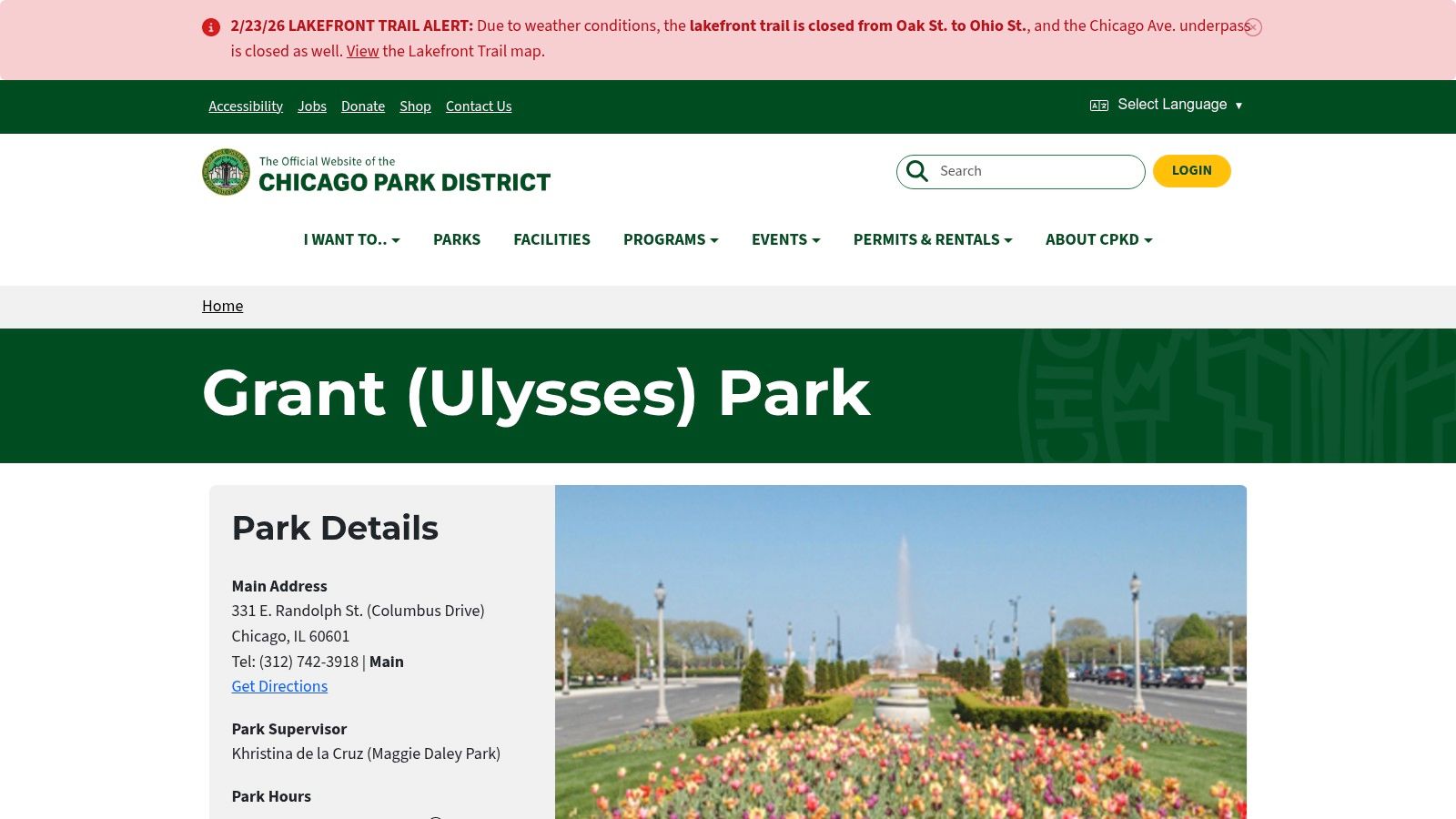Click the magnifying glass search icon
Screen dimensions: 1456x819
[x=917, y=171]
